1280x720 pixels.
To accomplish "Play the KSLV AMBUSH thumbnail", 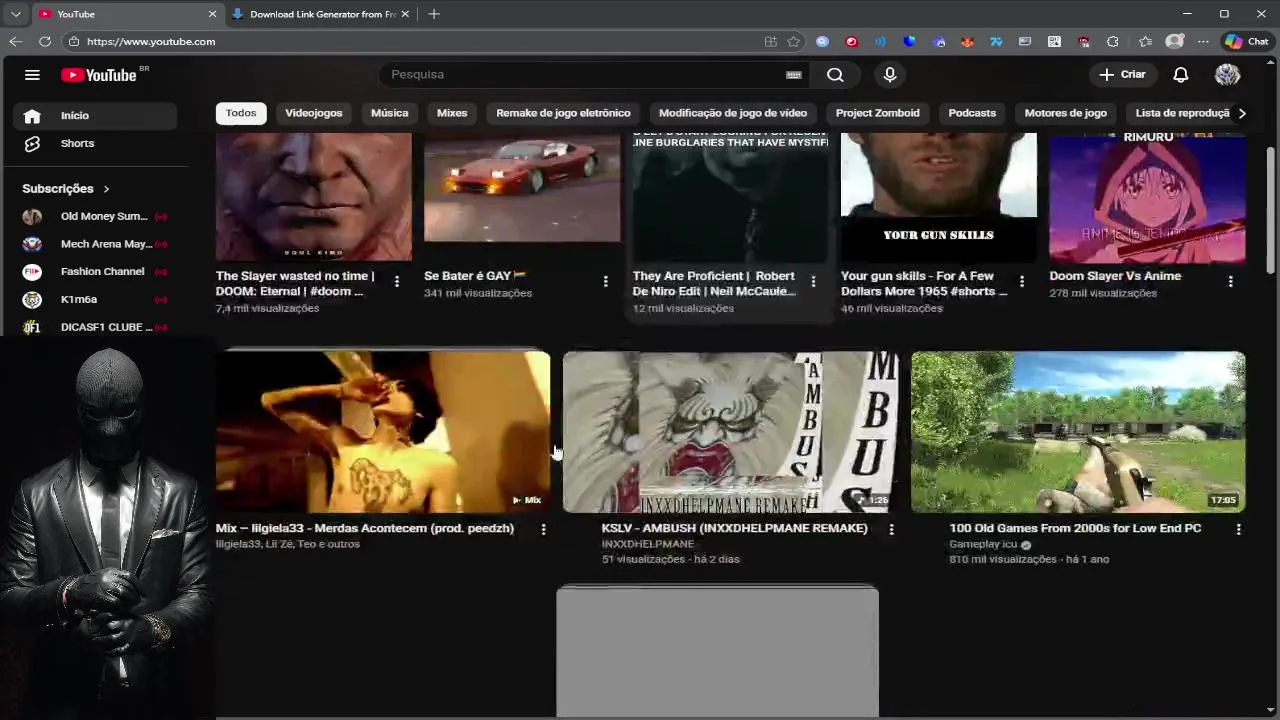I will 730,432.
